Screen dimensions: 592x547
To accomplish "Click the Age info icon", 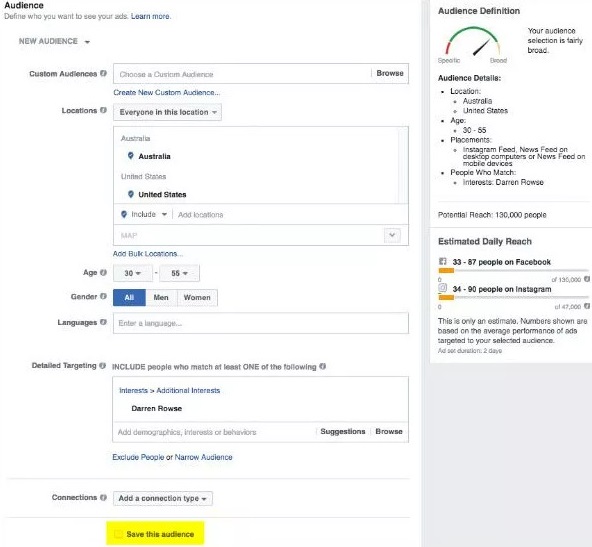I will (x=103, y=272).
